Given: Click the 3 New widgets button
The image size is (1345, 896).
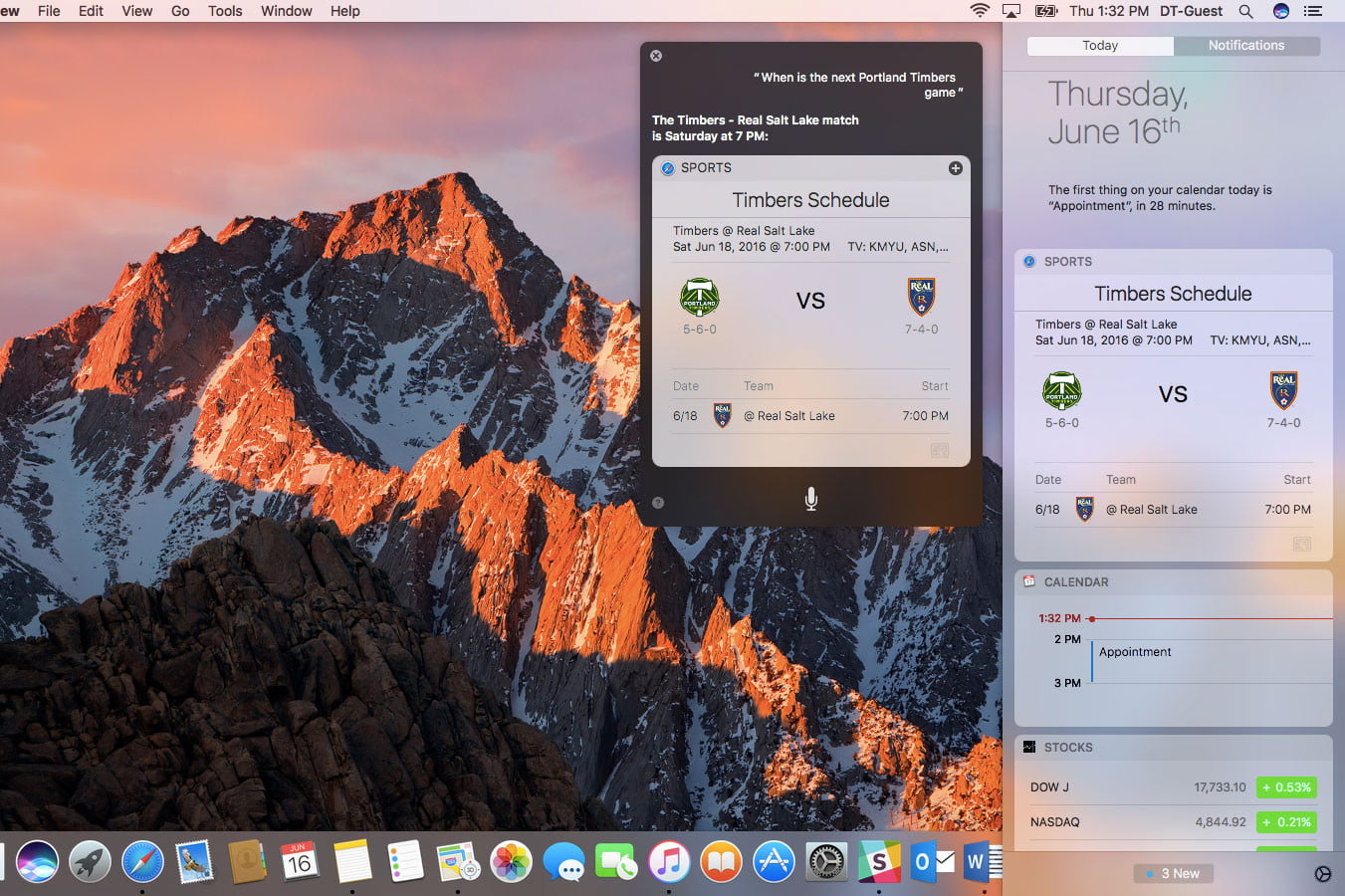Looking at the screenshot, I should (1173, 873).
